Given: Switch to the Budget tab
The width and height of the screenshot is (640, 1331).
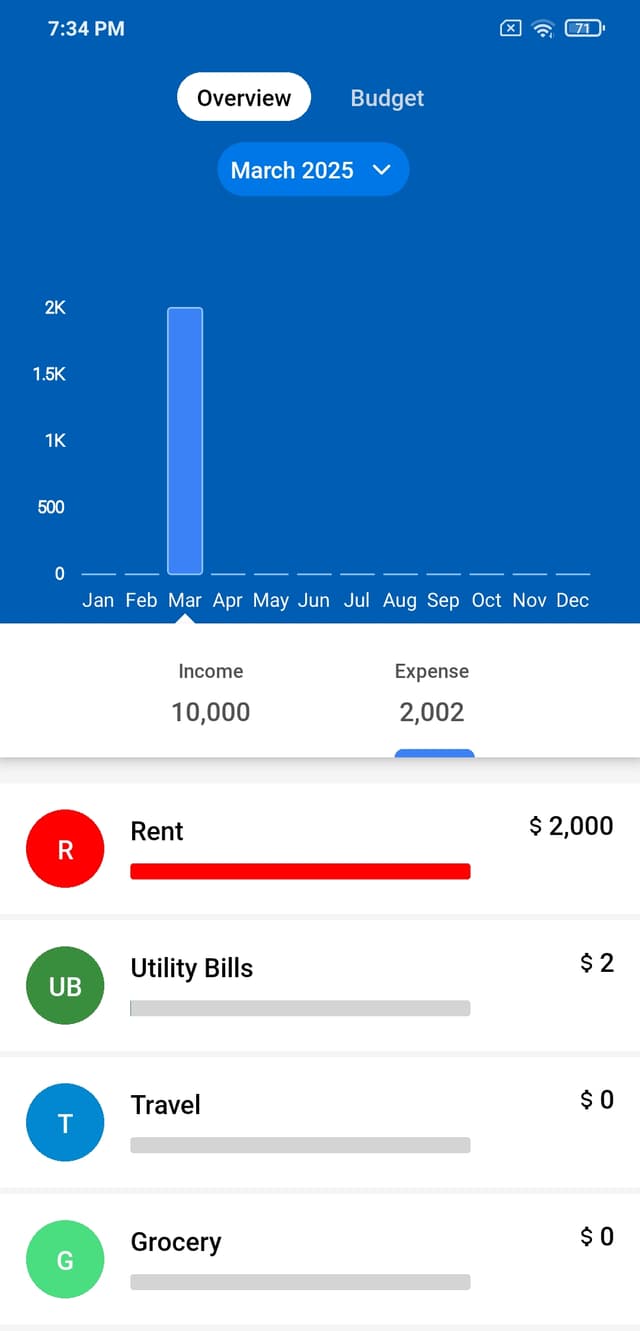Looking at the screenshot, I should tap(387, 98).
